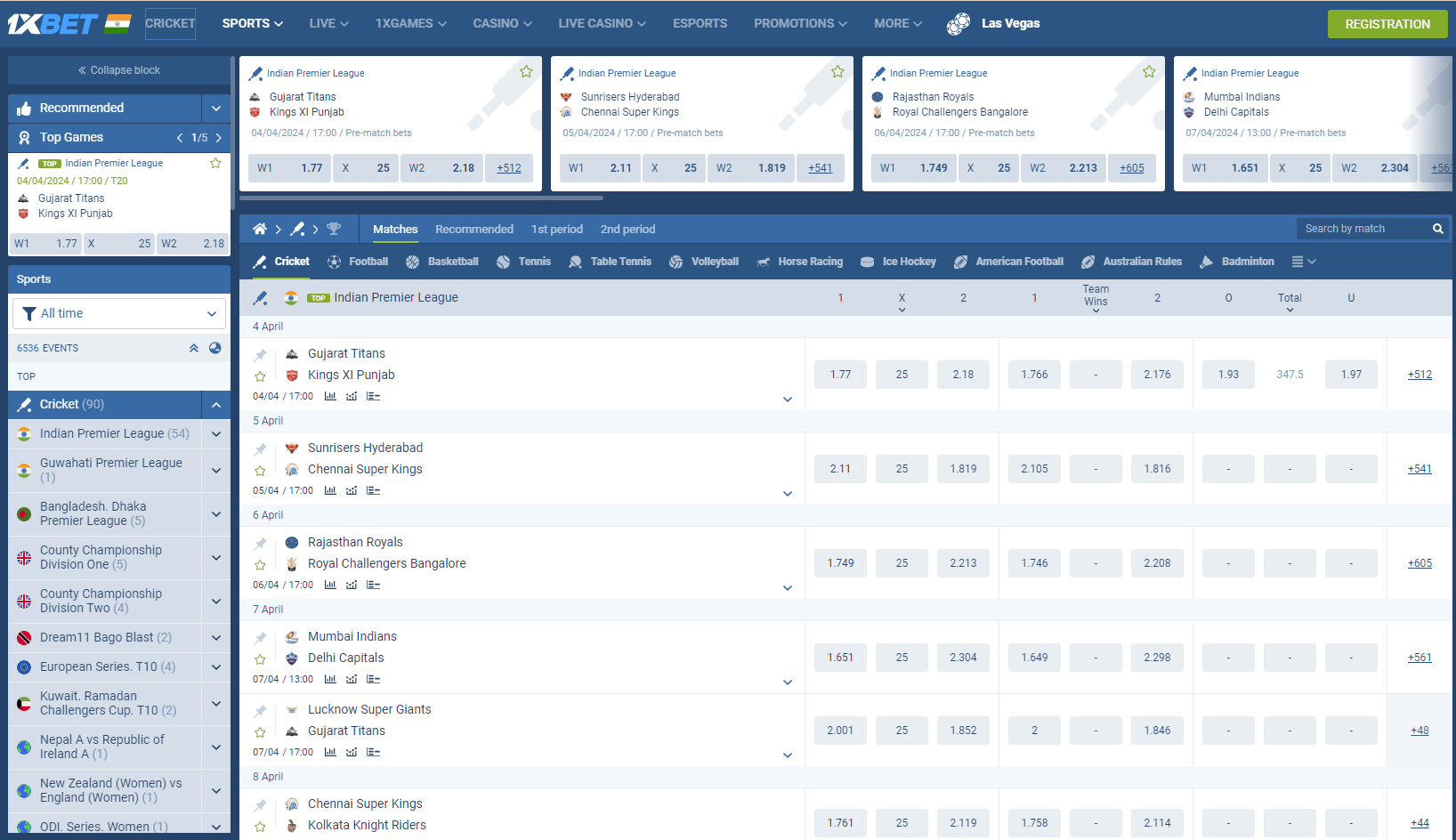Expand markets for Gujarat Titans vs Kings XI
This screenshot has width=1456, height=840.
788,400
